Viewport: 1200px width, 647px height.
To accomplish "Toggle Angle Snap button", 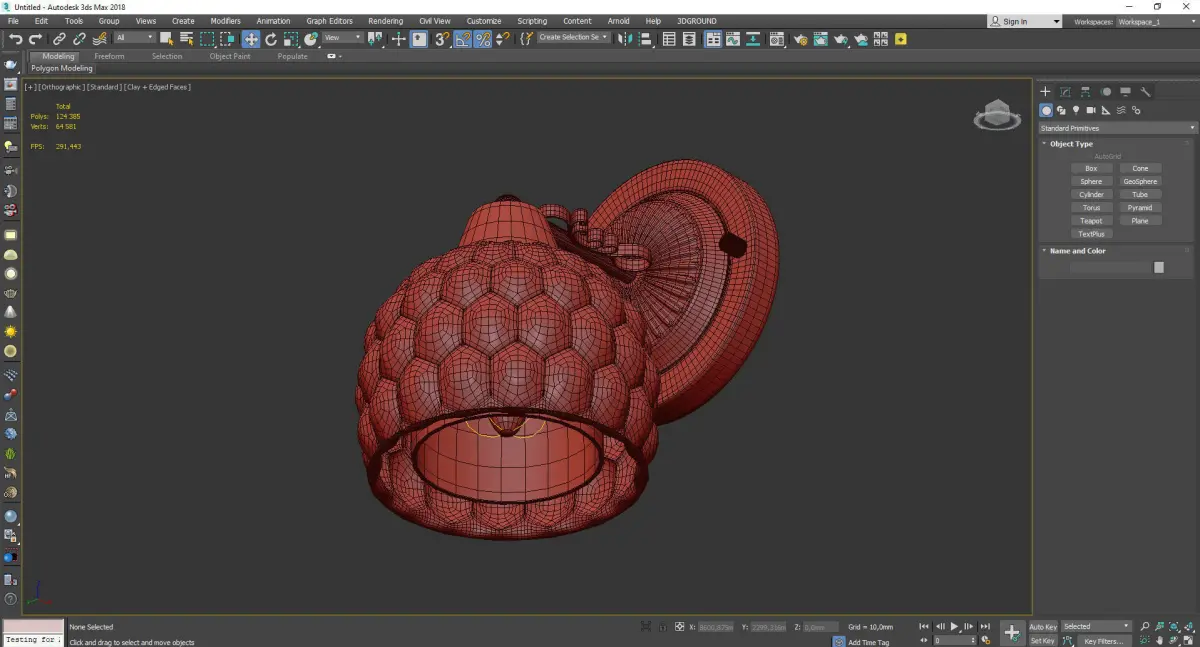I will 462,39.
